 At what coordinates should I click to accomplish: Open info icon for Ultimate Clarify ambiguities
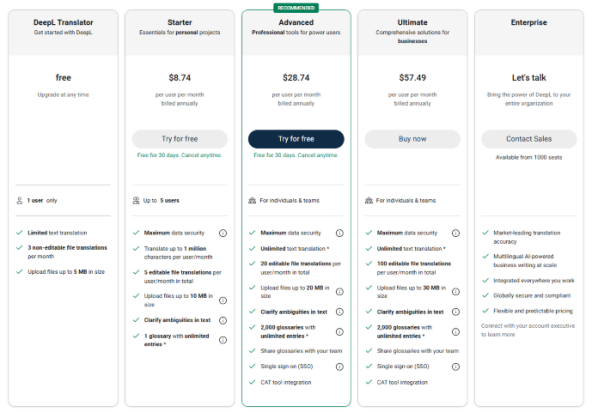click(x=456, y=312)
